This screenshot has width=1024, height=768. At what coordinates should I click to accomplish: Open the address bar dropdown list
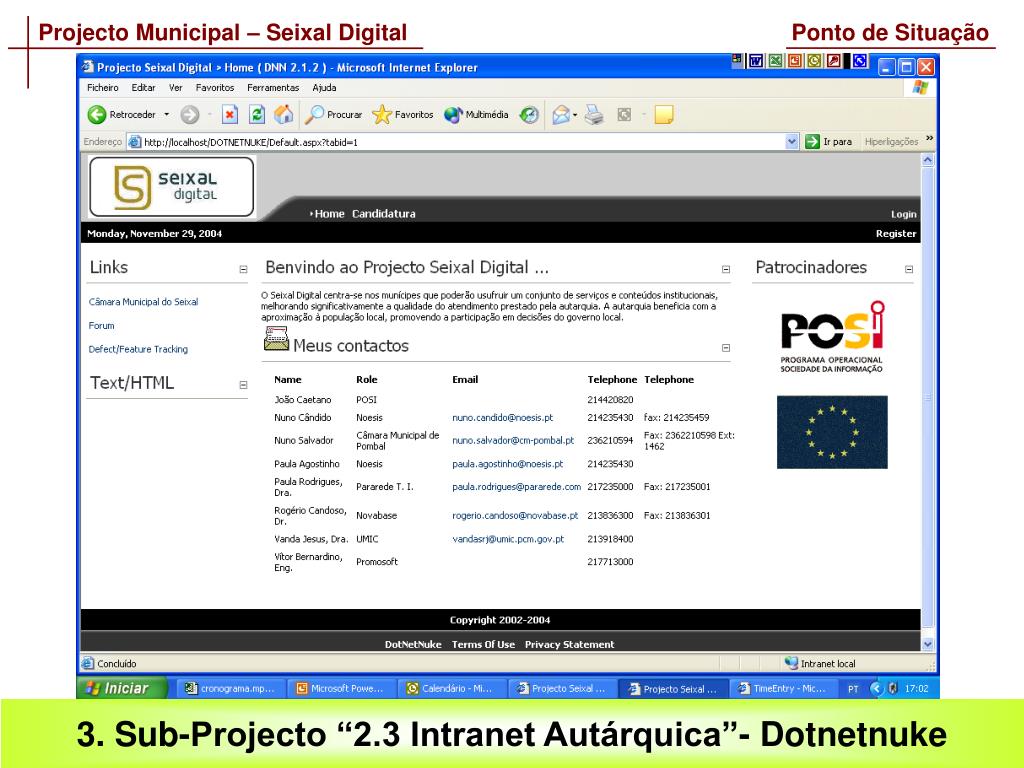tap(792, 142)
